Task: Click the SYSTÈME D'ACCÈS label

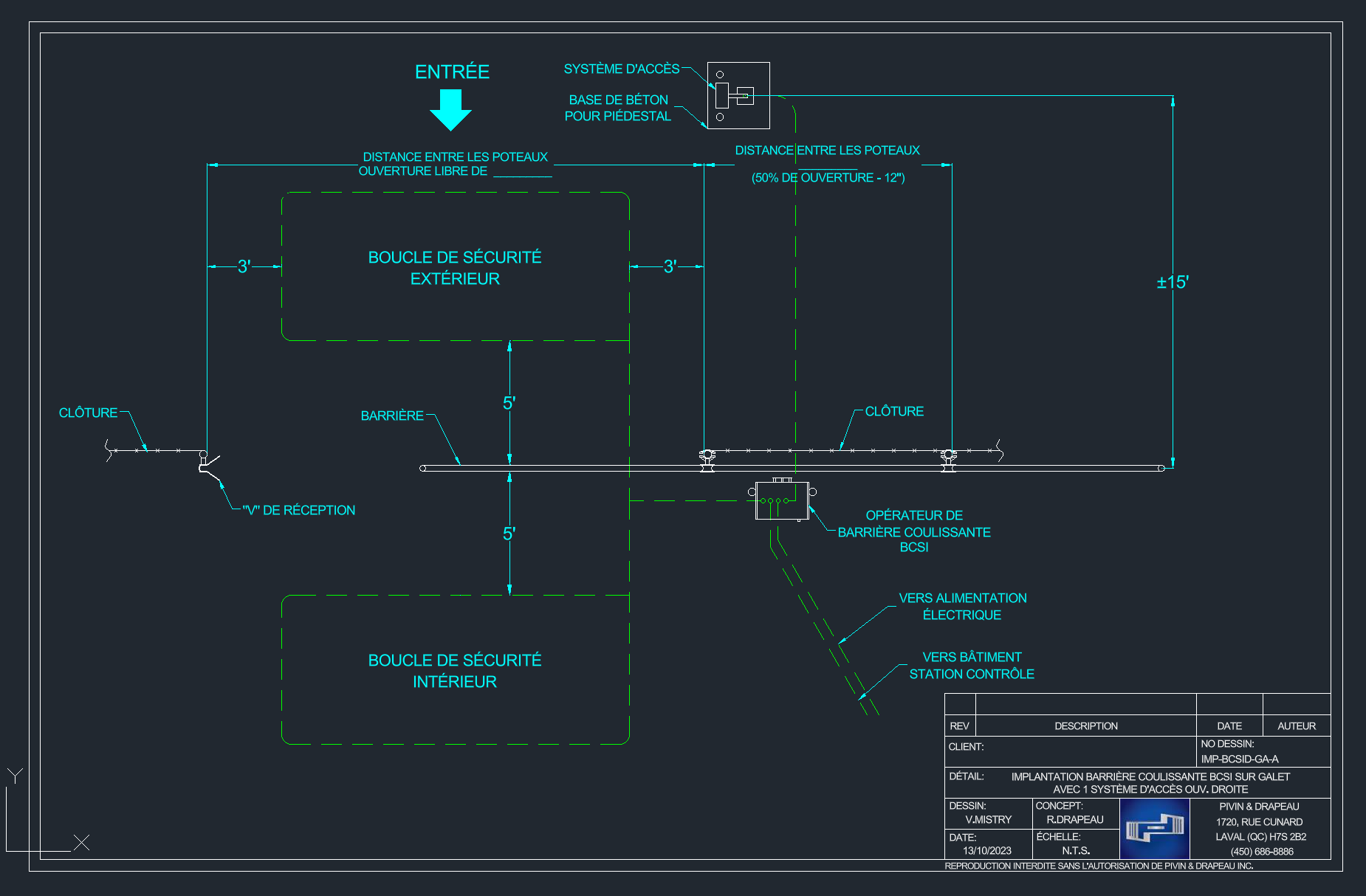Action: 622,69
